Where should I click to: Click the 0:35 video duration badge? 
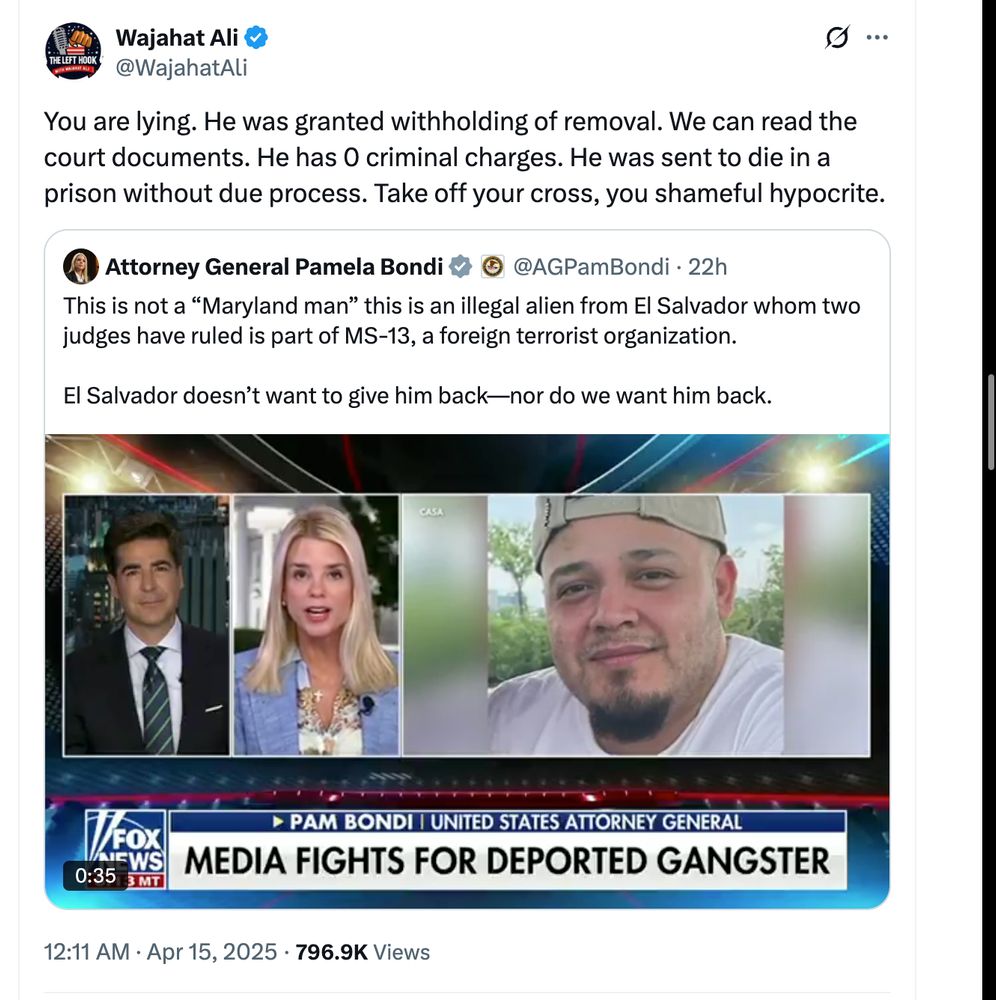click(96, 876)
